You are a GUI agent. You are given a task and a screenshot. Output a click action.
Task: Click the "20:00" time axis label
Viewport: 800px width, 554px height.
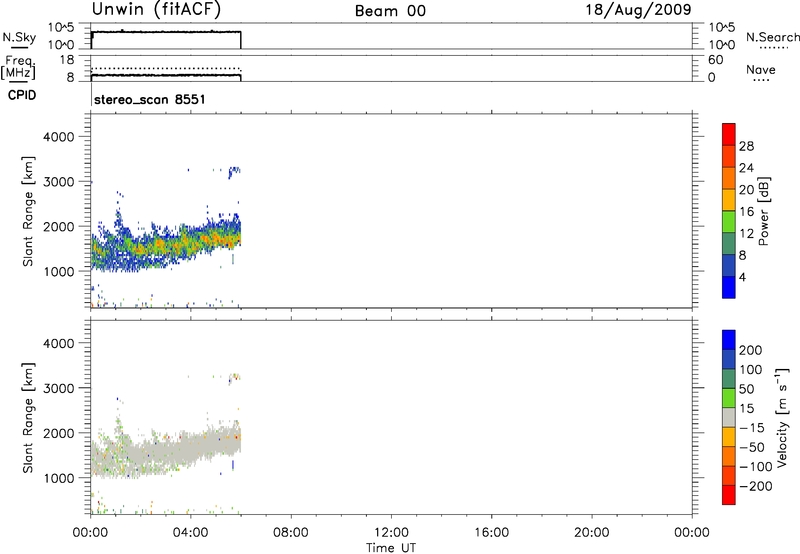[591, 533]
